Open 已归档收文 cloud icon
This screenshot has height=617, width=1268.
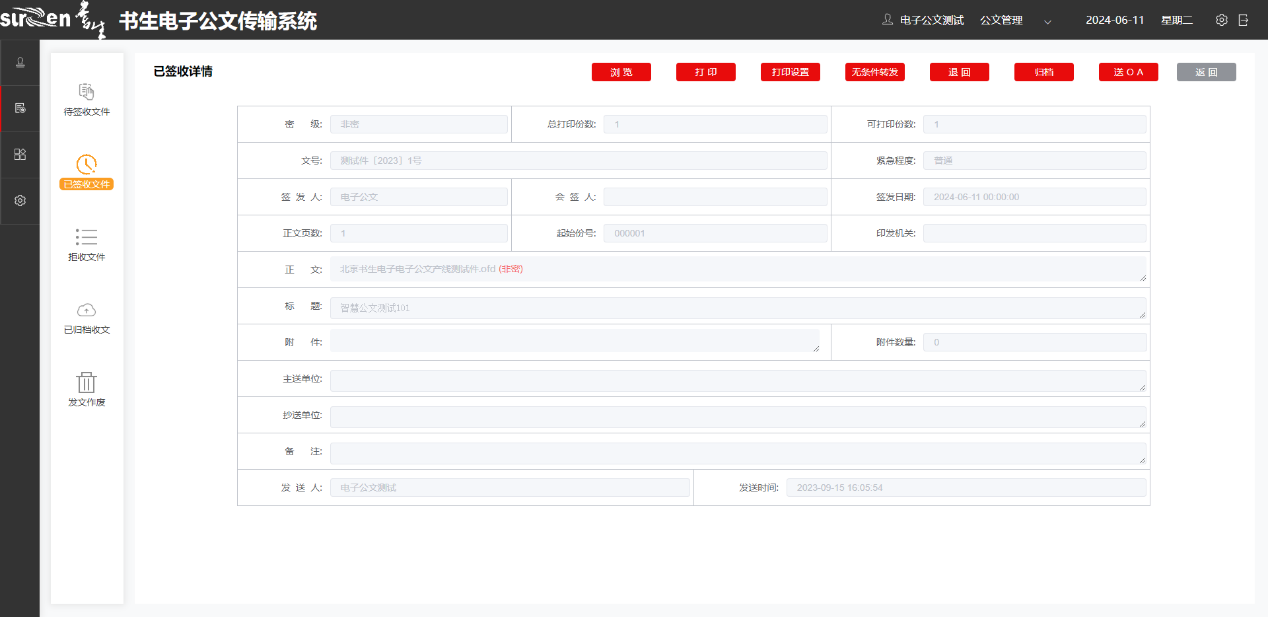[87, 310]
